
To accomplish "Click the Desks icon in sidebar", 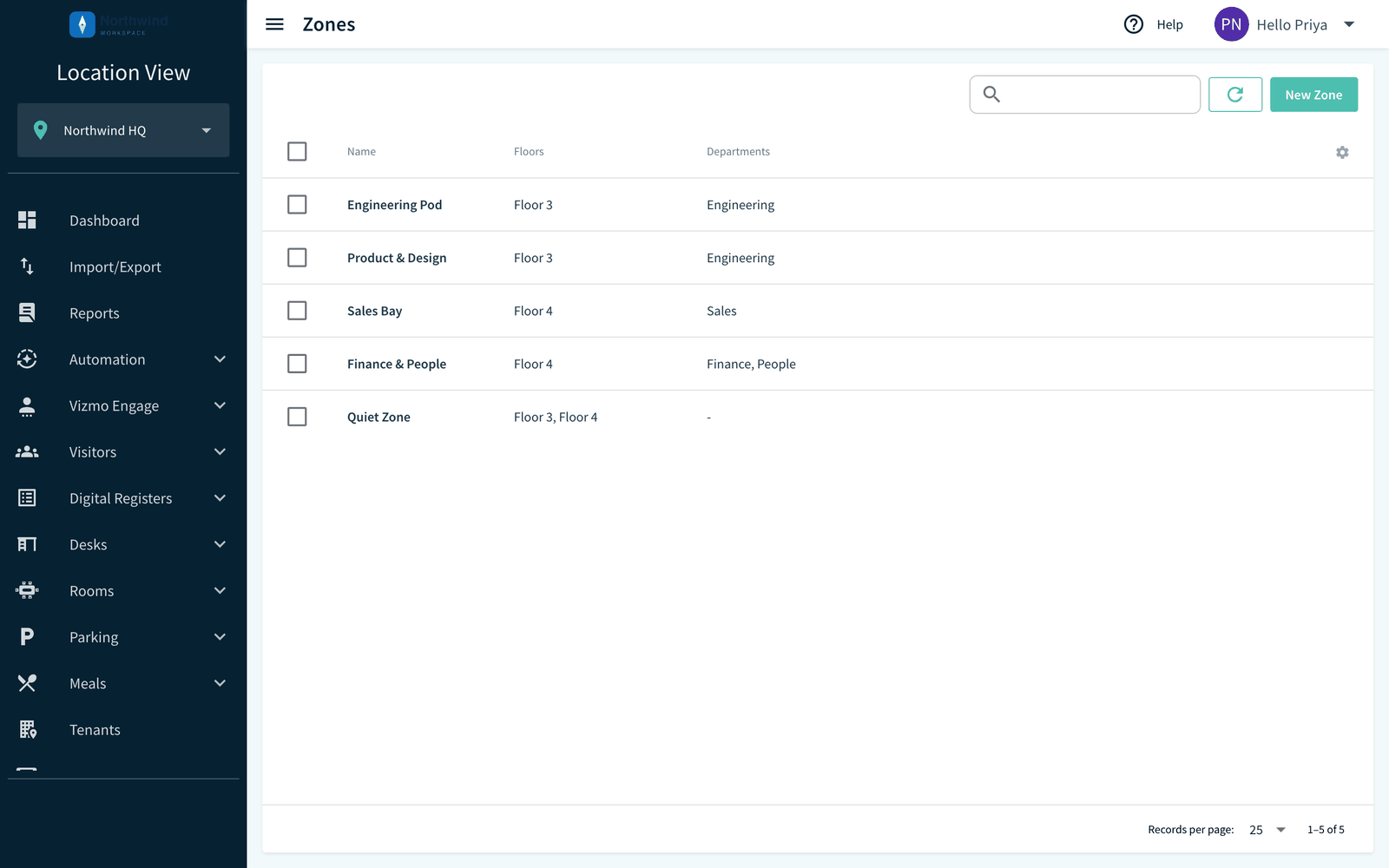I will [27, 544].
